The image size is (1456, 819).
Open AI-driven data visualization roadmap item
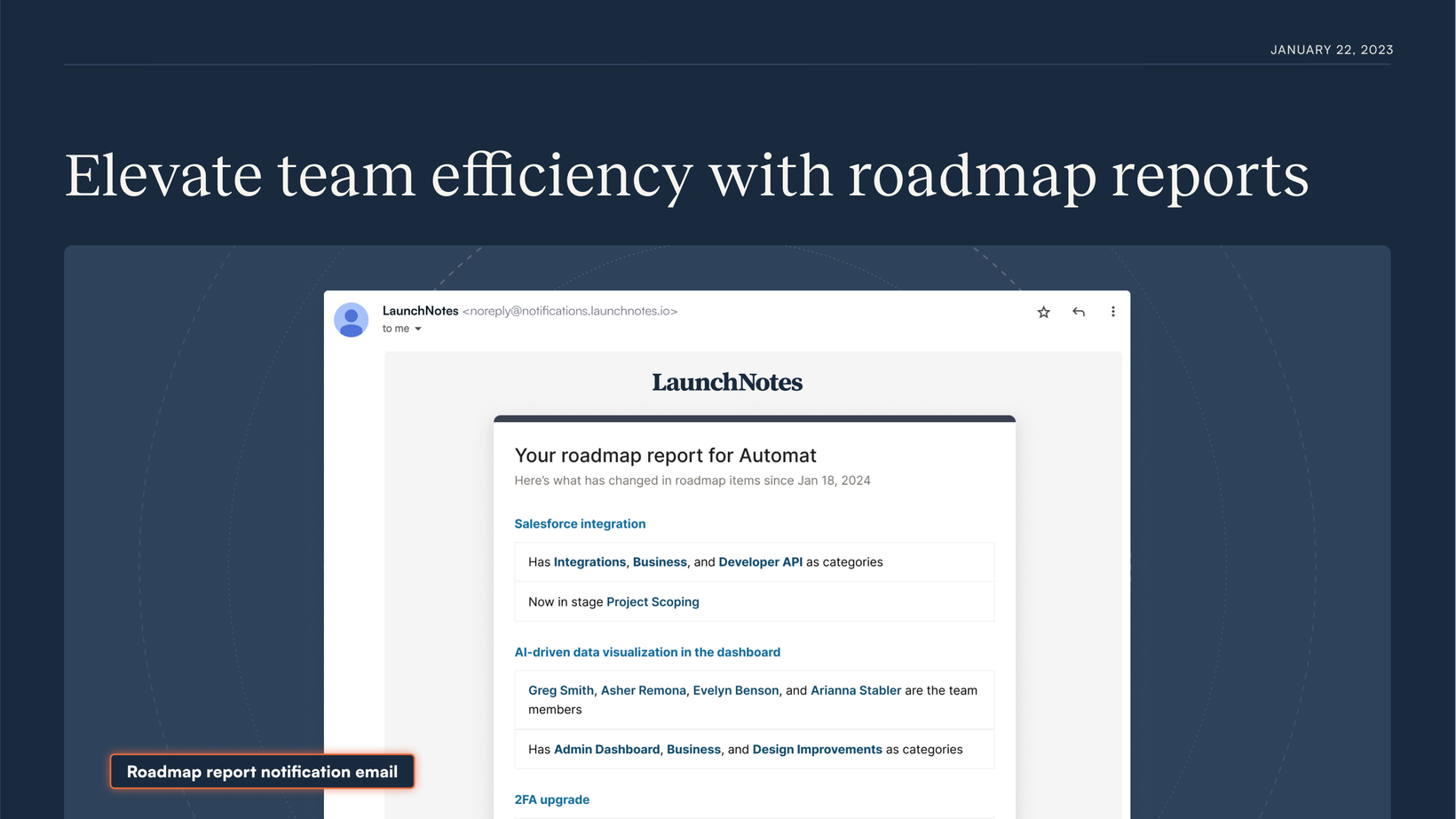click(647, 652)
